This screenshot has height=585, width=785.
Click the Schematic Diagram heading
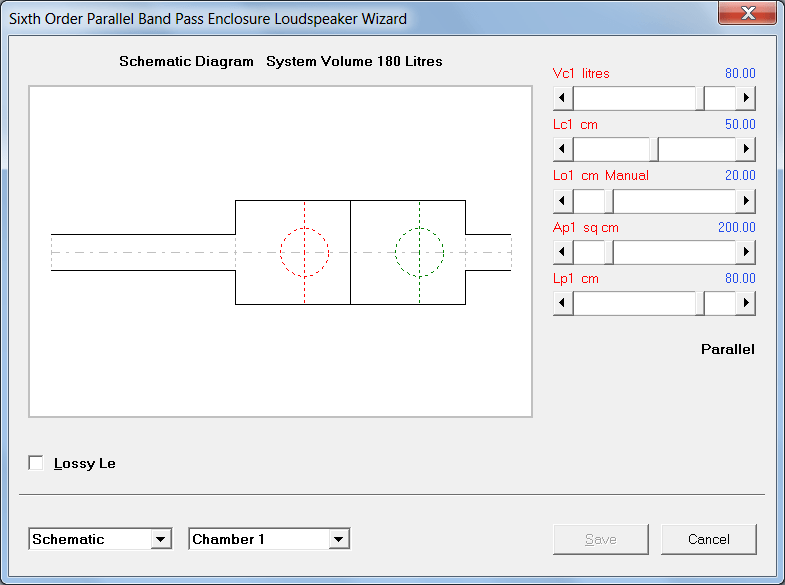click(x=186, y=62)
